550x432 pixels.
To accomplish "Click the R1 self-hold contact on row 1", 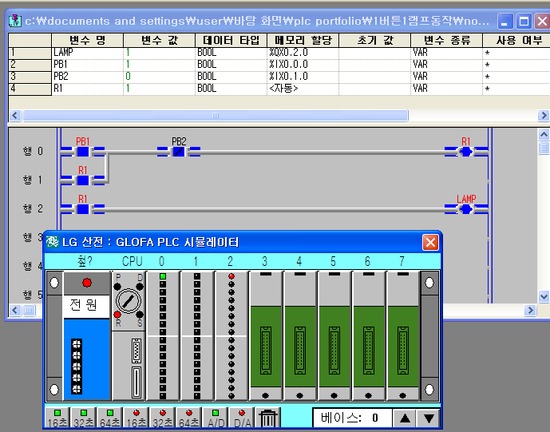I will click(x=83, y=180).
